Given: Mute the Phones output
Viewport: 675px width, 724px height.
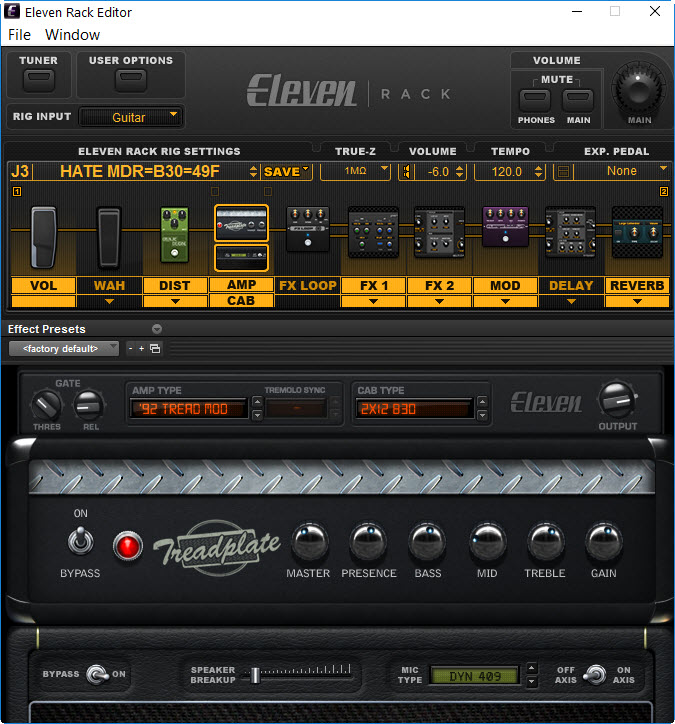Looking at the screenshot, I should click(535, 100).
